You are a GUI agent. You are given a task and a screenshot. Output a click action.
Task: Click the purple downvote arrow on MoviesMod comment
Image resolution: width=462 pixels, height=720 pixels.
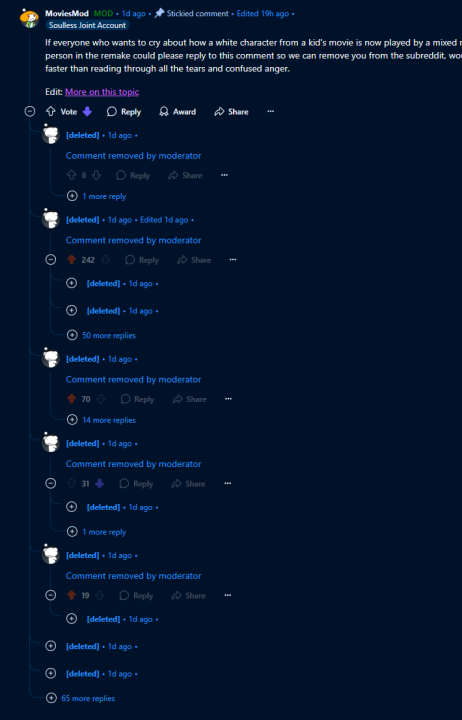[x=87, y=112]
